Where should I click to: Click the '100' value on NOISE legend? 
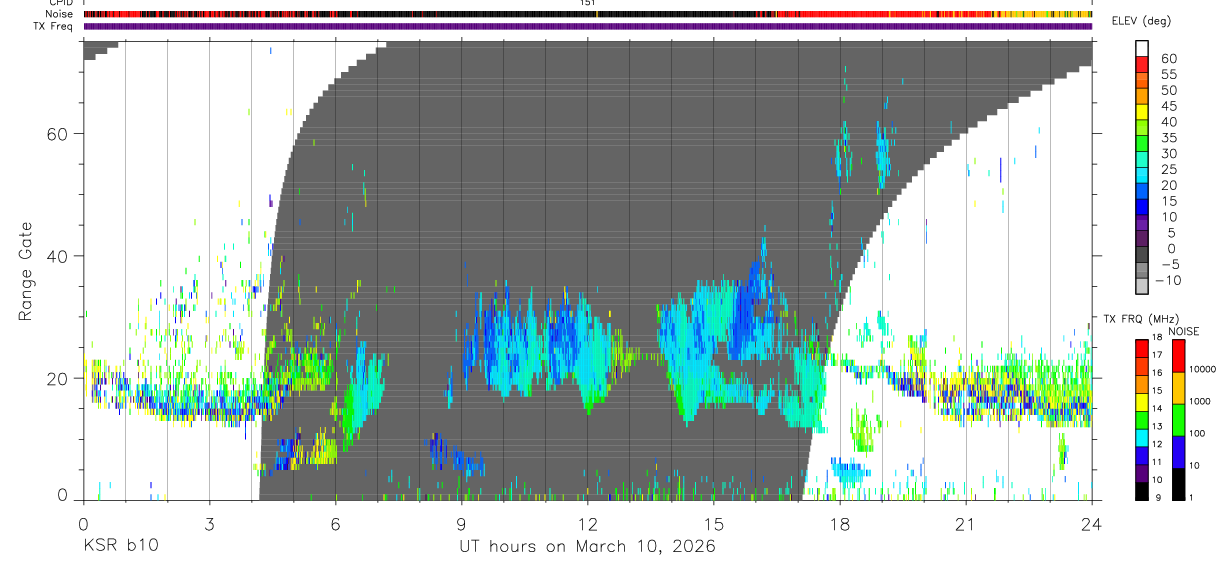point(1197,433)
